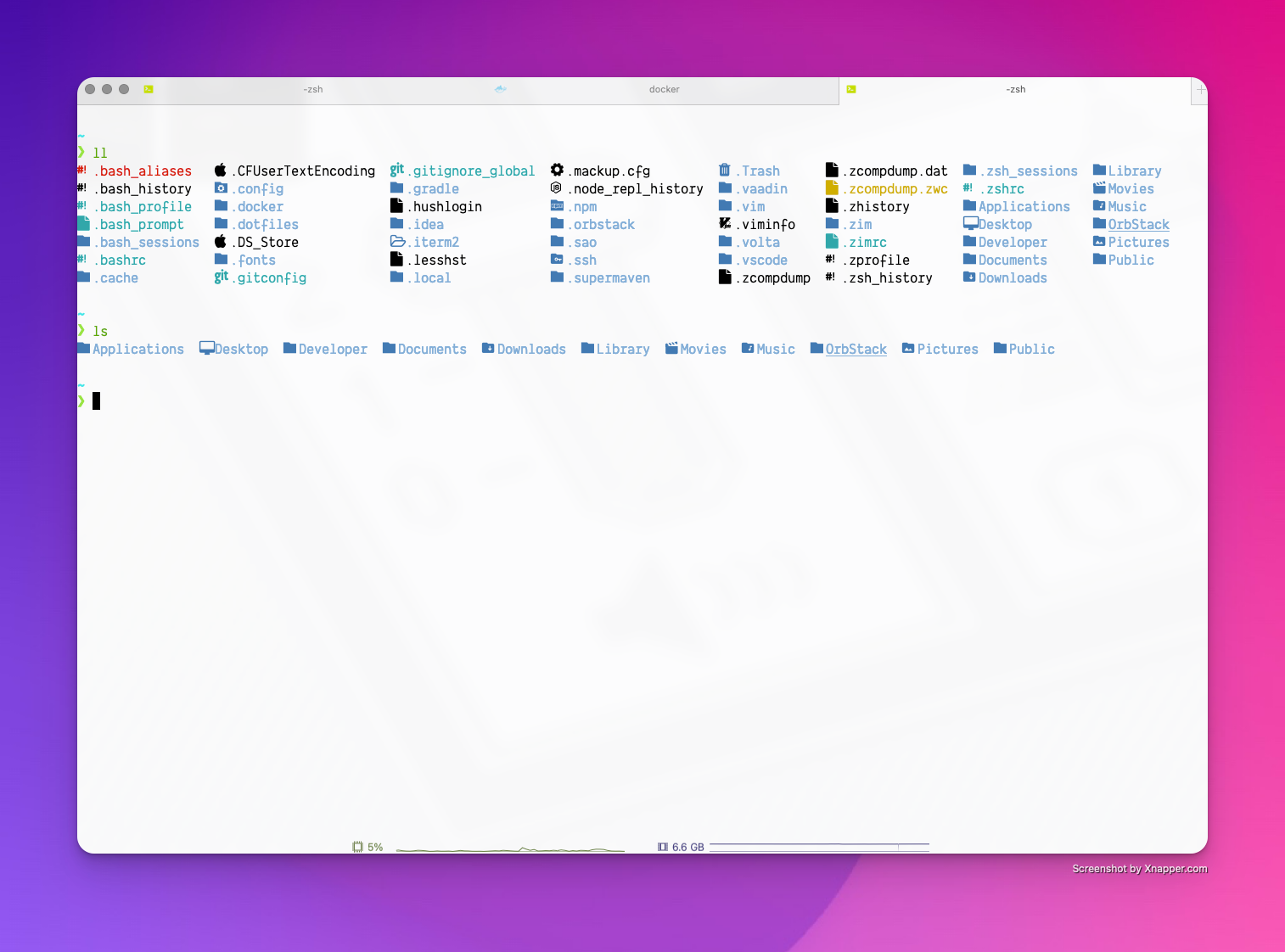Click the .dotfiles folder name
The height and width of the screenshot is (952, 1285).
pos(265,224)
